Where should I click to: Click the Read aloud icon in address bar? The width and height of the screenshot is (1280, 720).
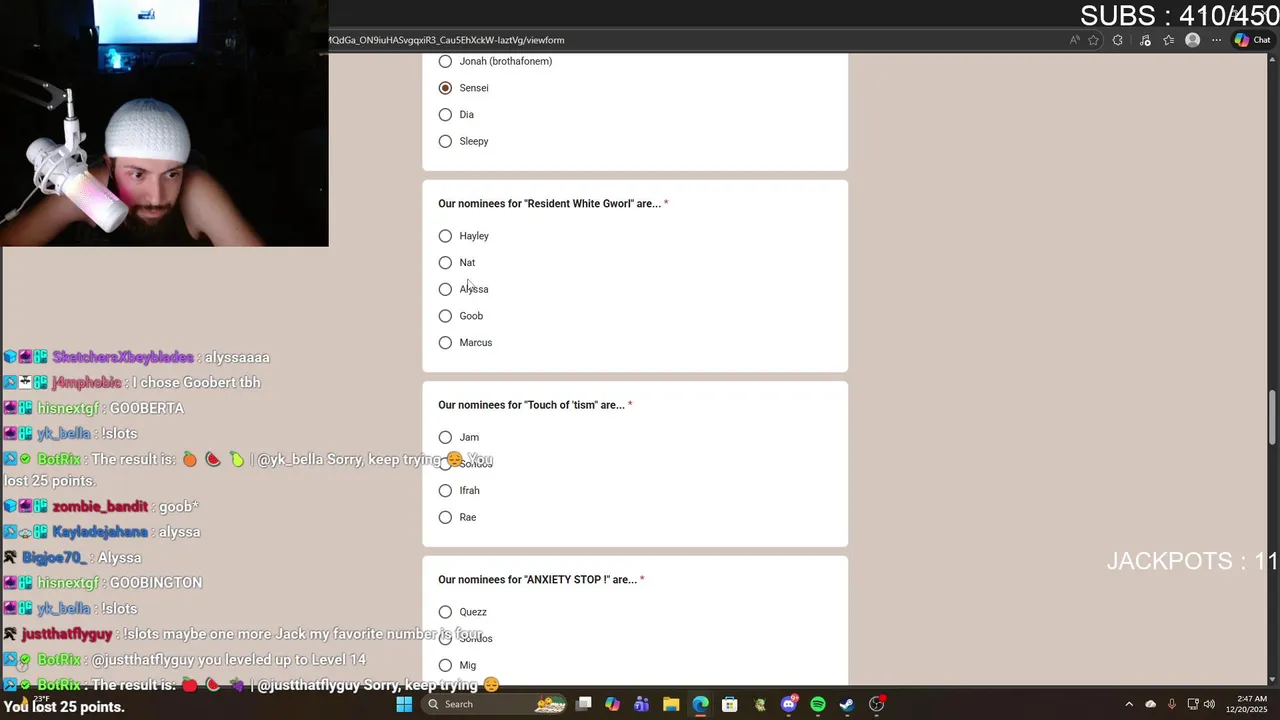click(x=1075, y=40)
